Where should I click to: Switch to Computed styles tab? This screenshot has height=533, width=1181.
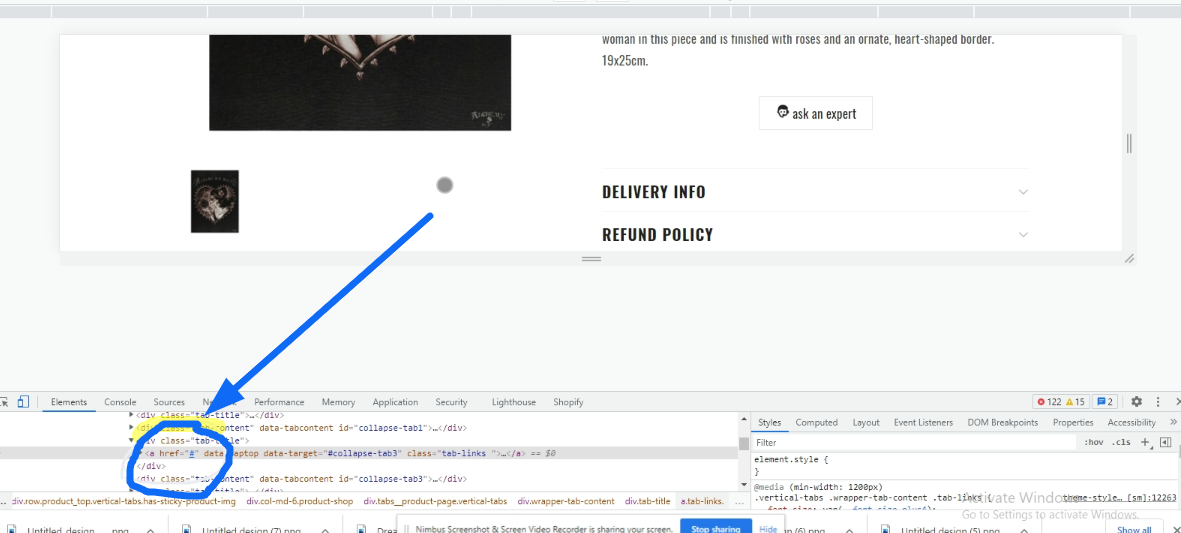[816, 422]
